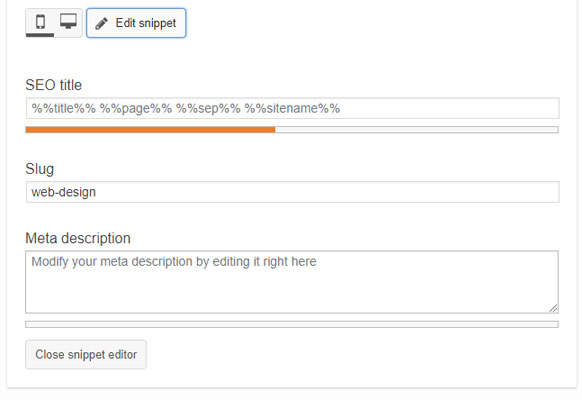Close the snippet editor
Screen dimensions: 582x400
[86, 354]
